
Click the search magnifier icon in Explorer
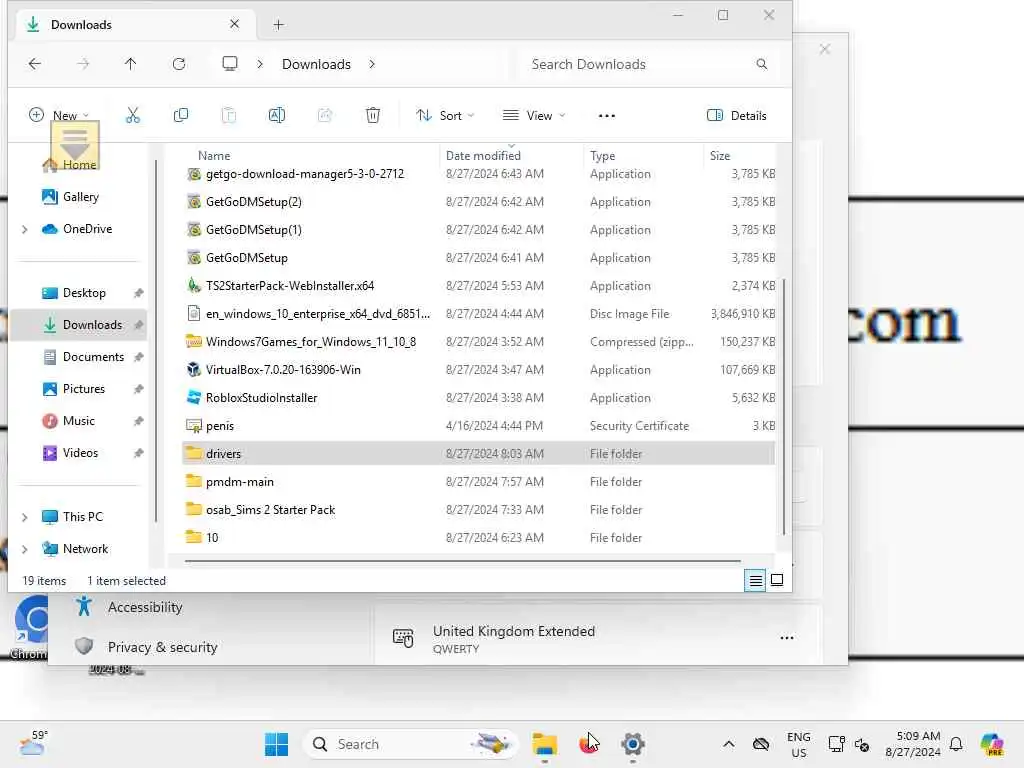761,64
